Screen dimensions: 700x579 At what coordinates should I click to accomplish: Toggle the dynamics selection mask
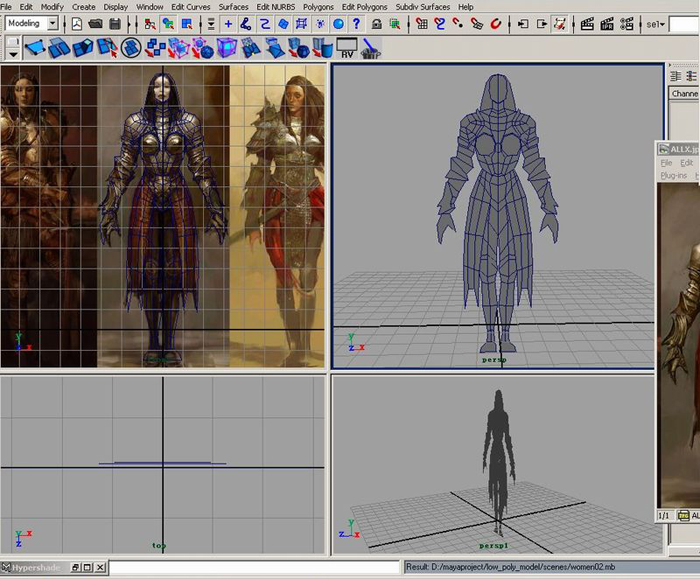point(320,24)
